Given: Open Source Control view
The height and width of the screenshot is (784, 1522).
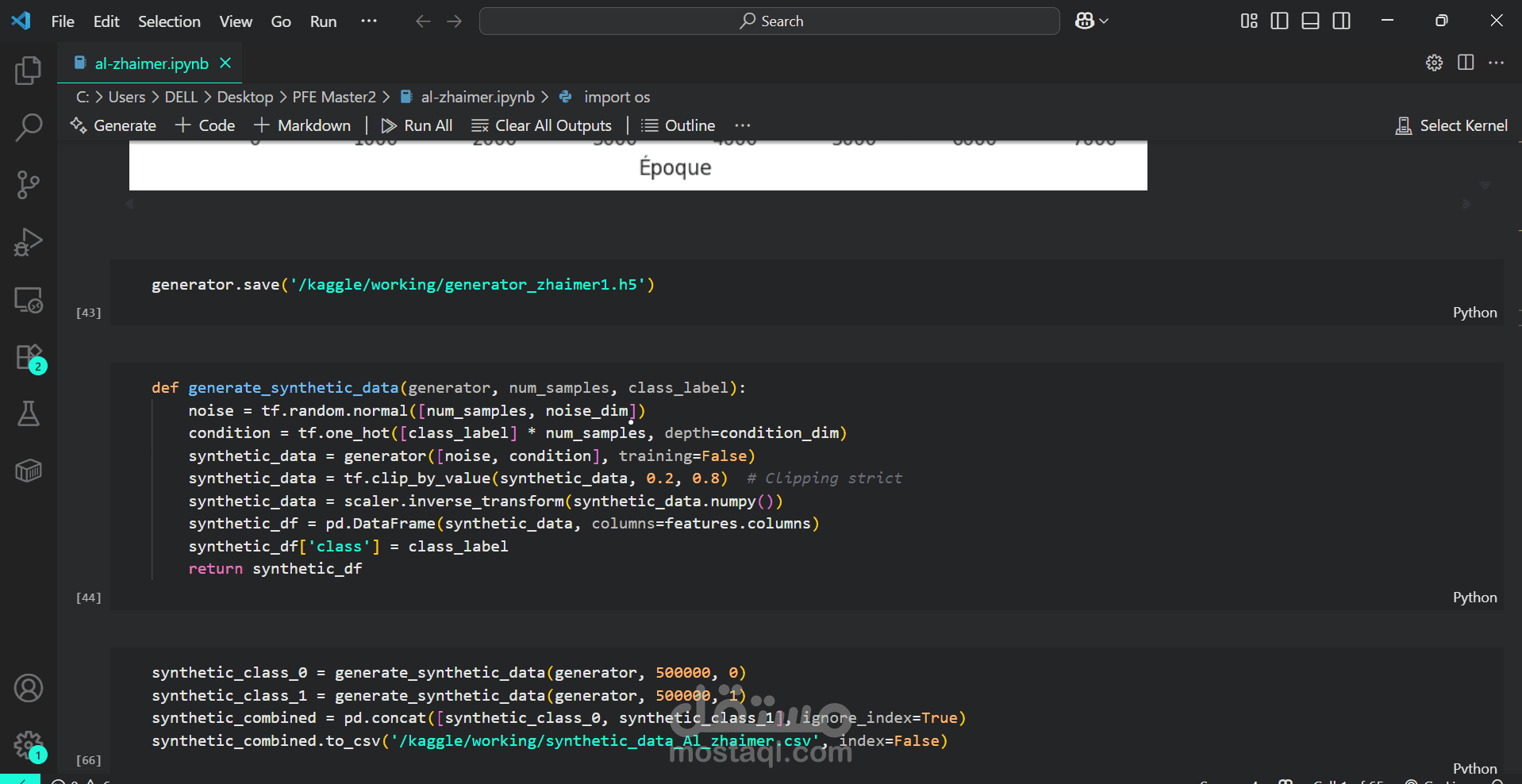Looking at the screenshot, I should (x=29, y=185).
